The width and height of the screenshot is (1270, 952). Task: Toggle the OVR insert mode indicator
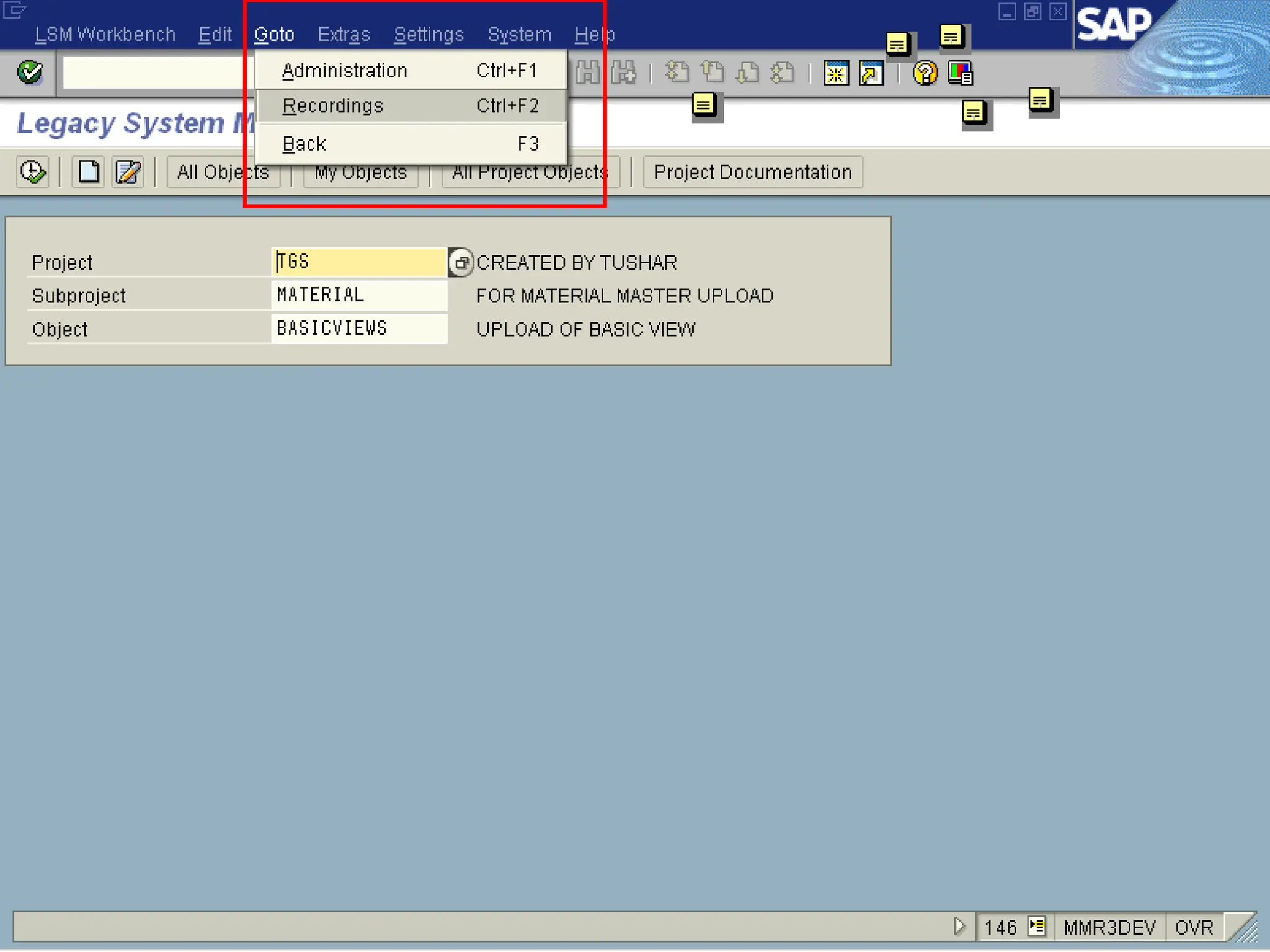coord(1194,927)
